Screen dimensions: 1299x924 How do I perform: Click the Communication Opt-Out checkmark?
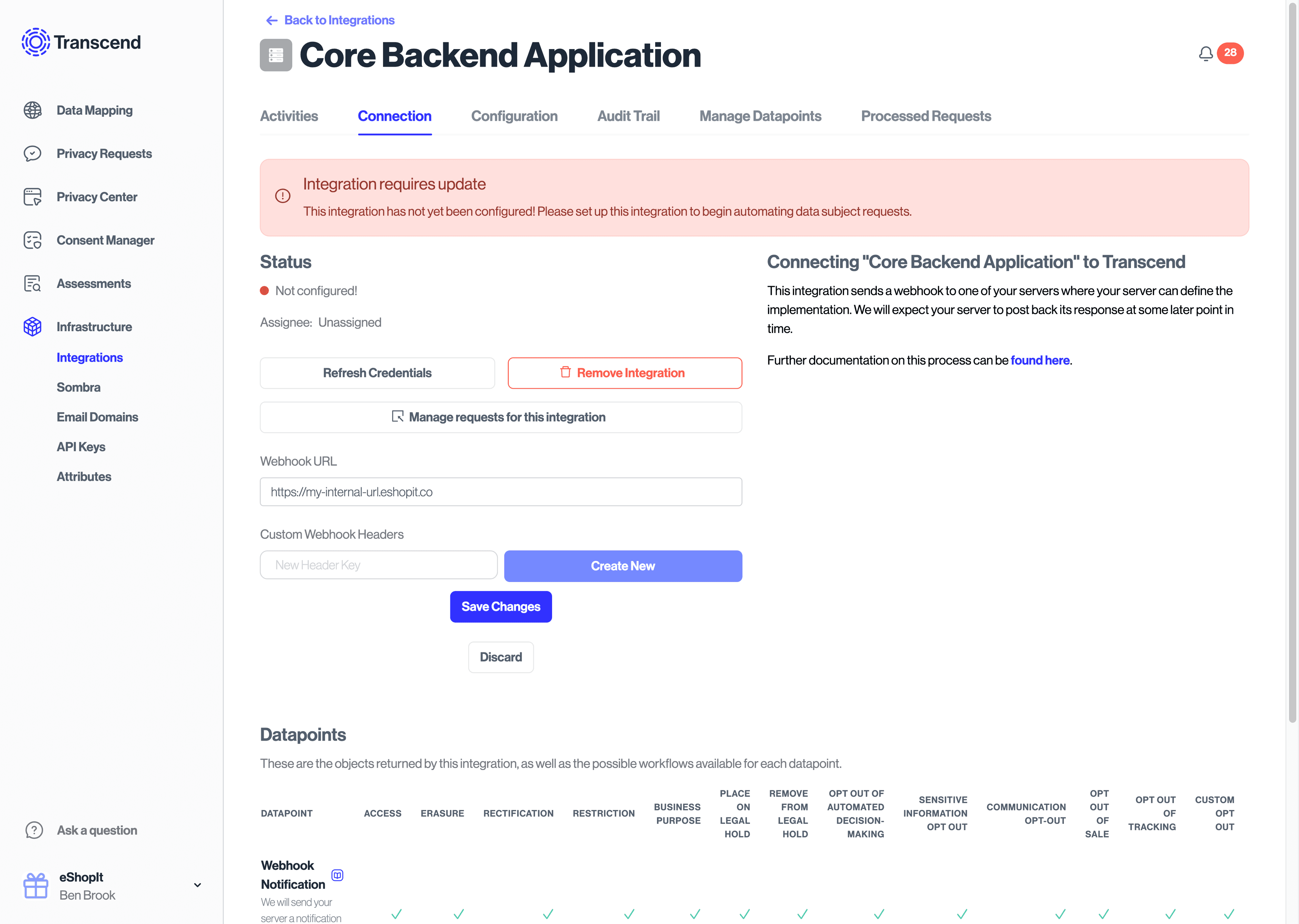[1060, 914]
